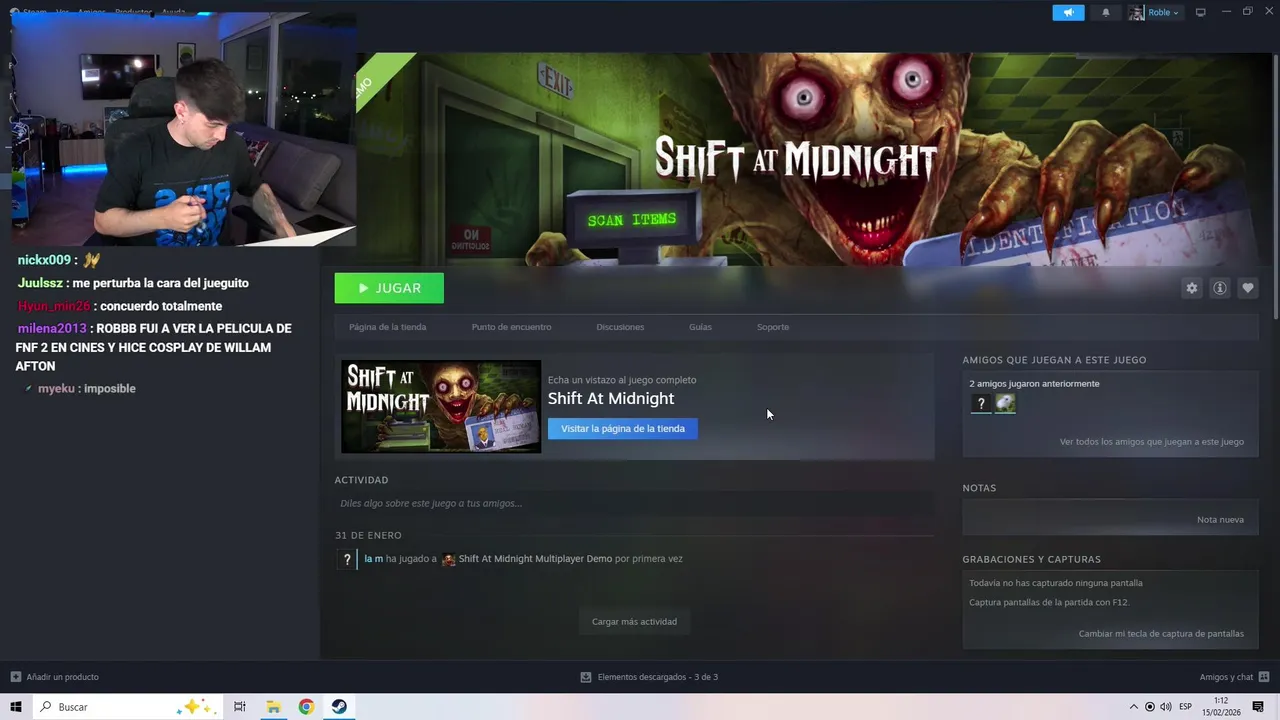1280x720 pixels.
Task: Open the game info circle icon
Action: (x=1219, y=288)
